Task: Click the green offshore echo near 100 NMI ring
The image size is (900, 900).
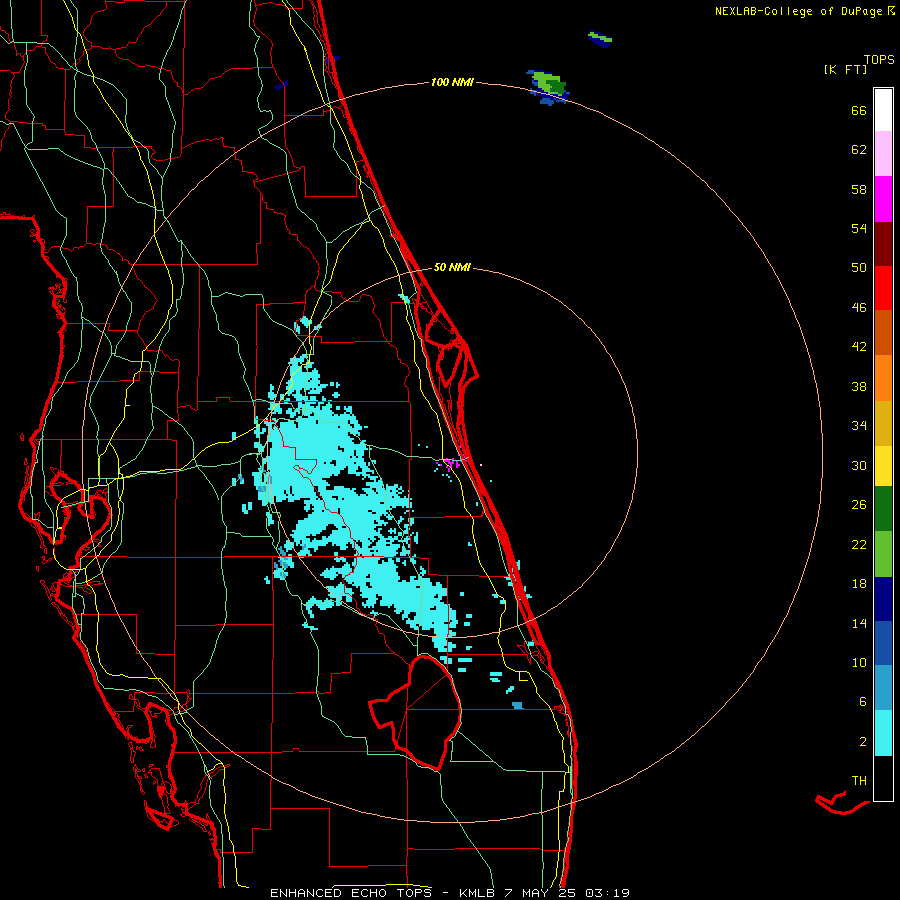Action: [x=548, y=86]
